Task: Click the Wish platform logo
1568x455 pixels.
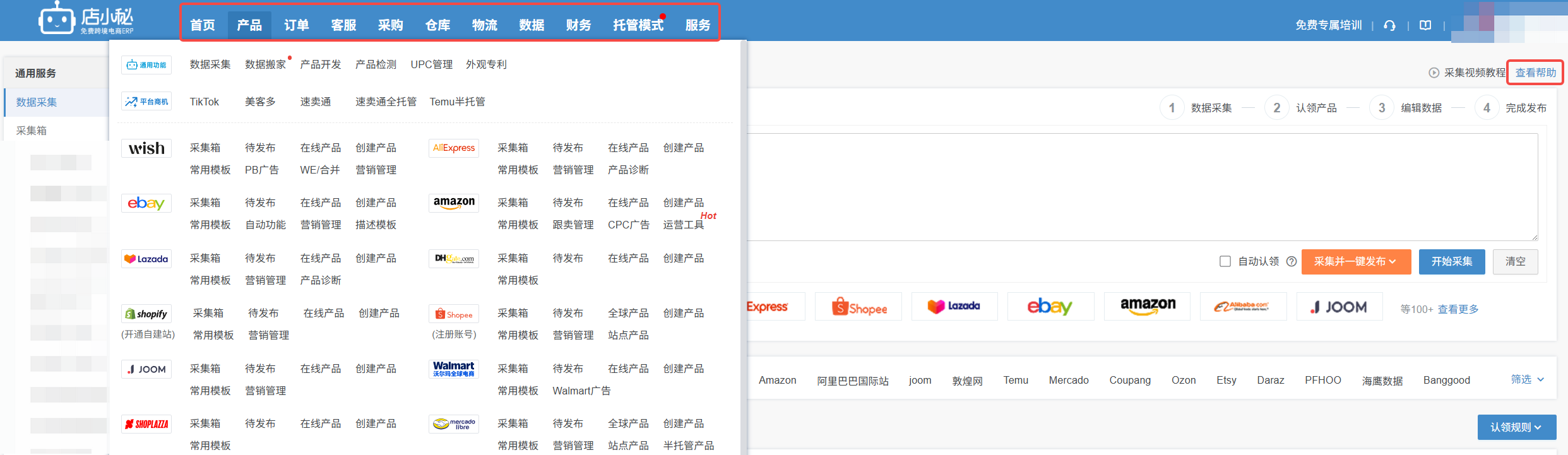Action: [x=146, y=148]
